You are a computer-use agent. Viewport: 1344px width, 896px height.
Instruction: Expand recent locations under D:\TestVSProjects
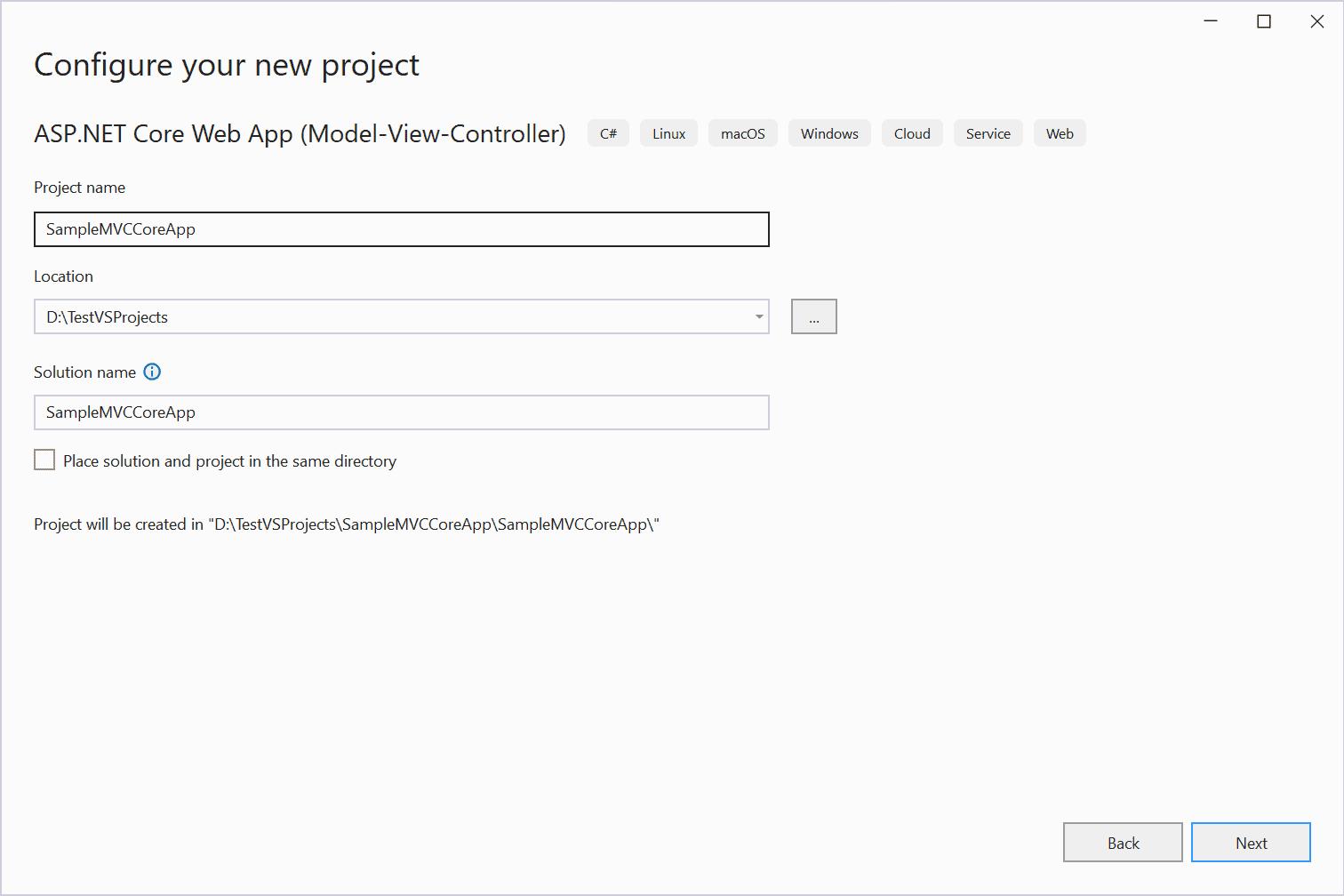tap(758, 316)
